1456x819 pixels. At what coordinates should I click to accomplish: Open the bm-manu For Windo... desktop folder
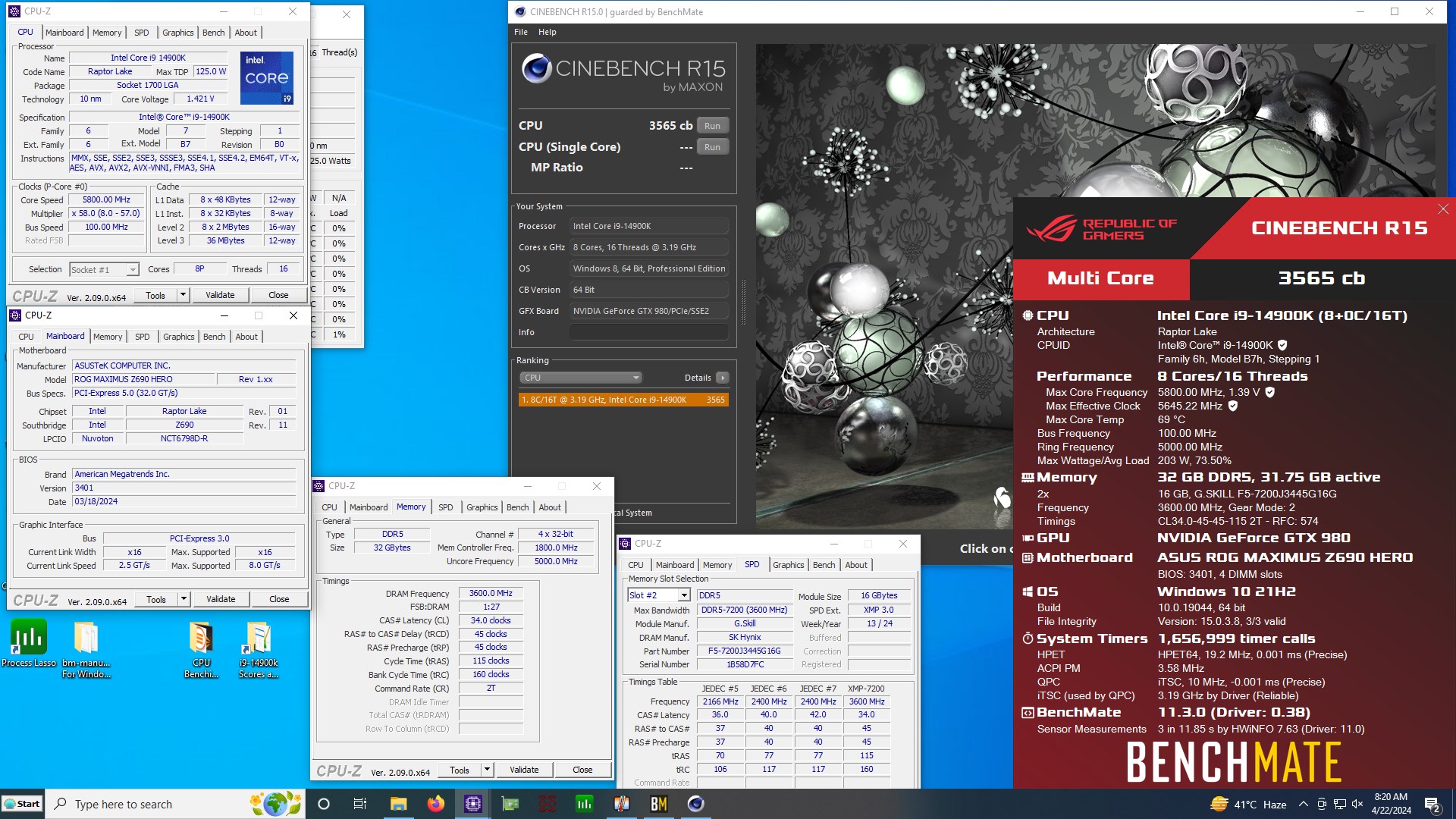(86, 648)
